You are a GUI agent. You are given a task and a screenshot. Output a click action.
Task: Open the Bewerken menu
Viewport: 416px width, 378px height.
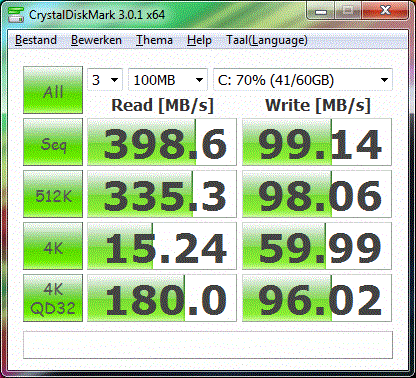(x=96, y=40)
